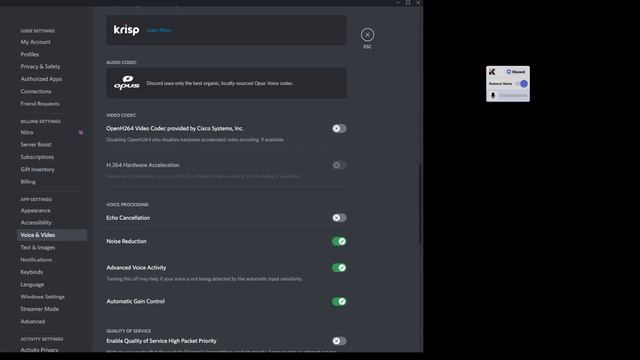Viewport: 640px width, 360px height.
Task: Click the Krisp logo in the banner
Action: (x=127, y=30)
